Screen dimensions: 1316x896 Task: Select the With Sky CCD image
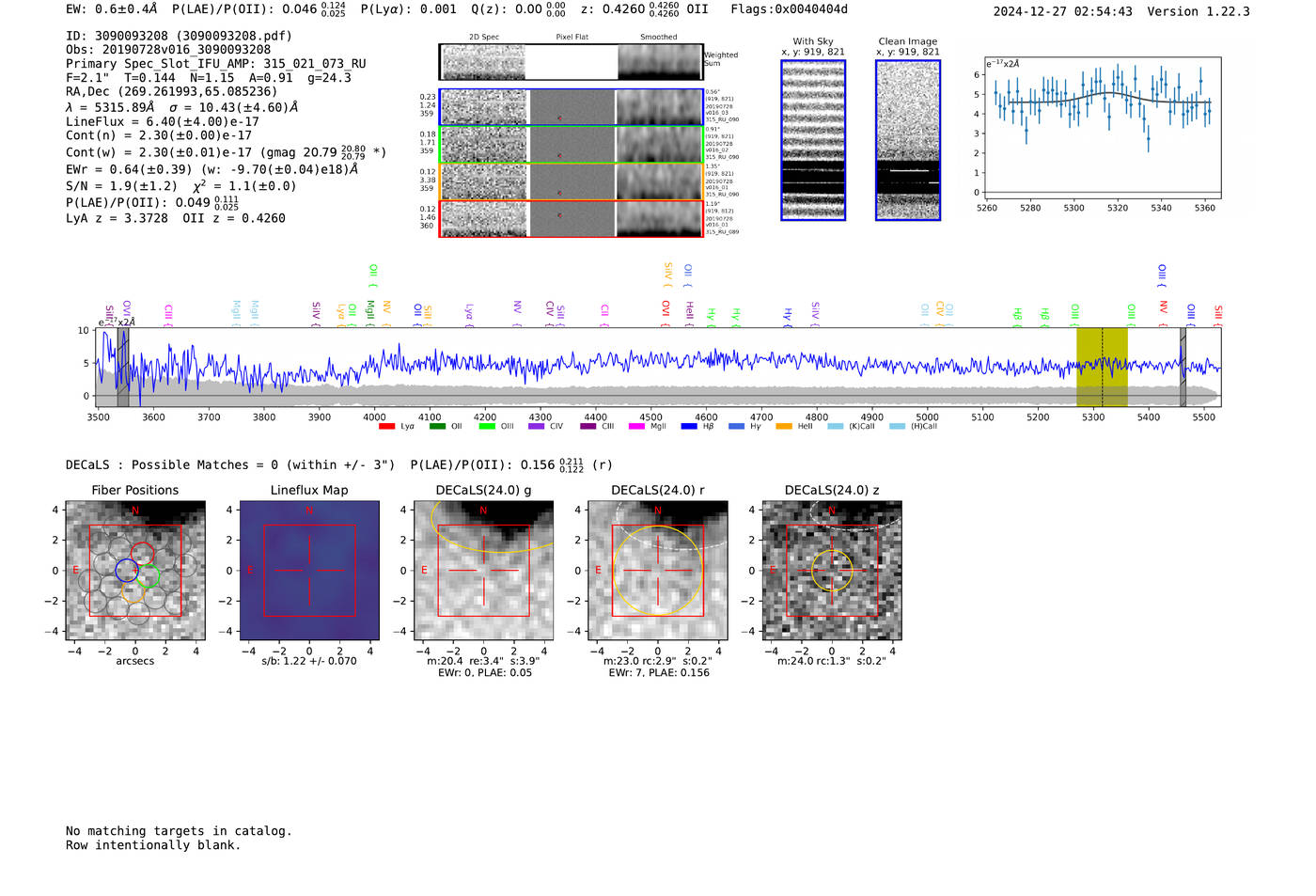[813, 140]
